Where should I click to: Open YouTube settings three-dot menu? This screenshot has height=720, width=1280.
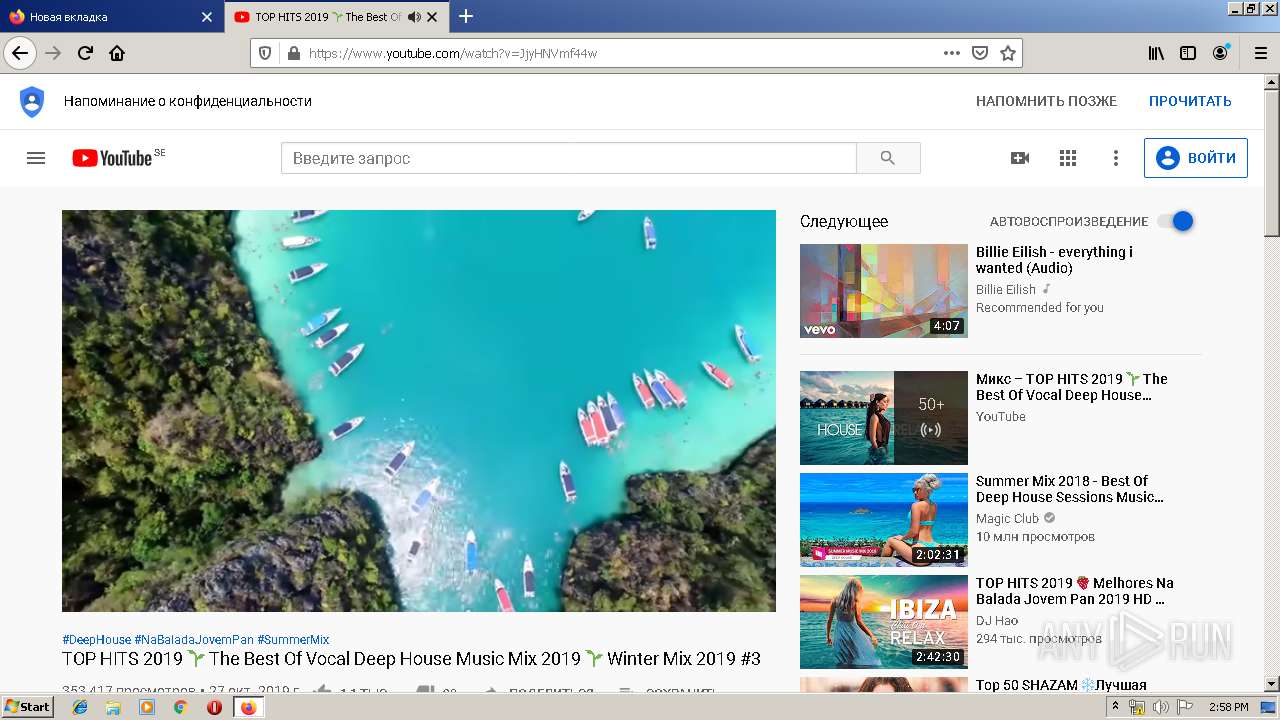1116,158
